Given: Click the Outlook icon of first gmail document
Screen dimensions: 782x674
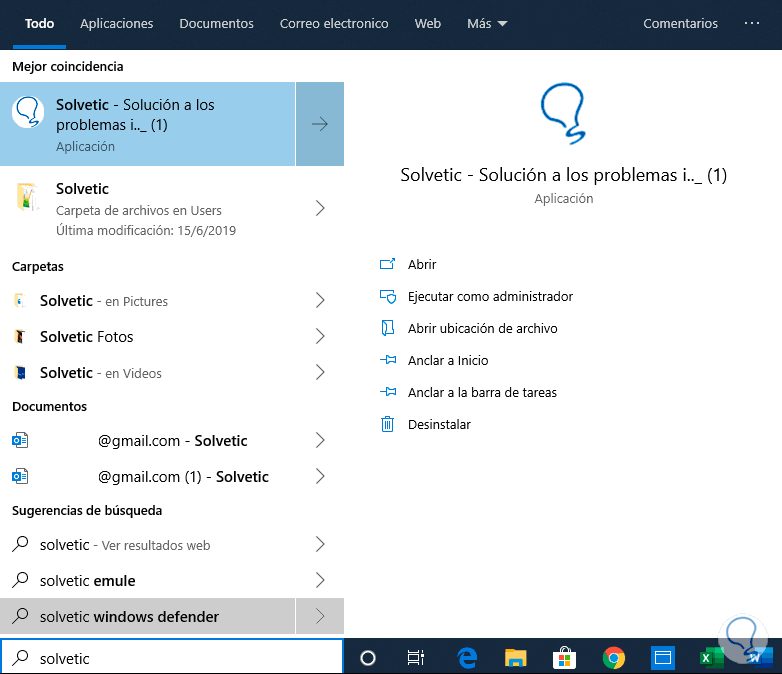Looking at the screenshot, I should (x=20, y=441).
